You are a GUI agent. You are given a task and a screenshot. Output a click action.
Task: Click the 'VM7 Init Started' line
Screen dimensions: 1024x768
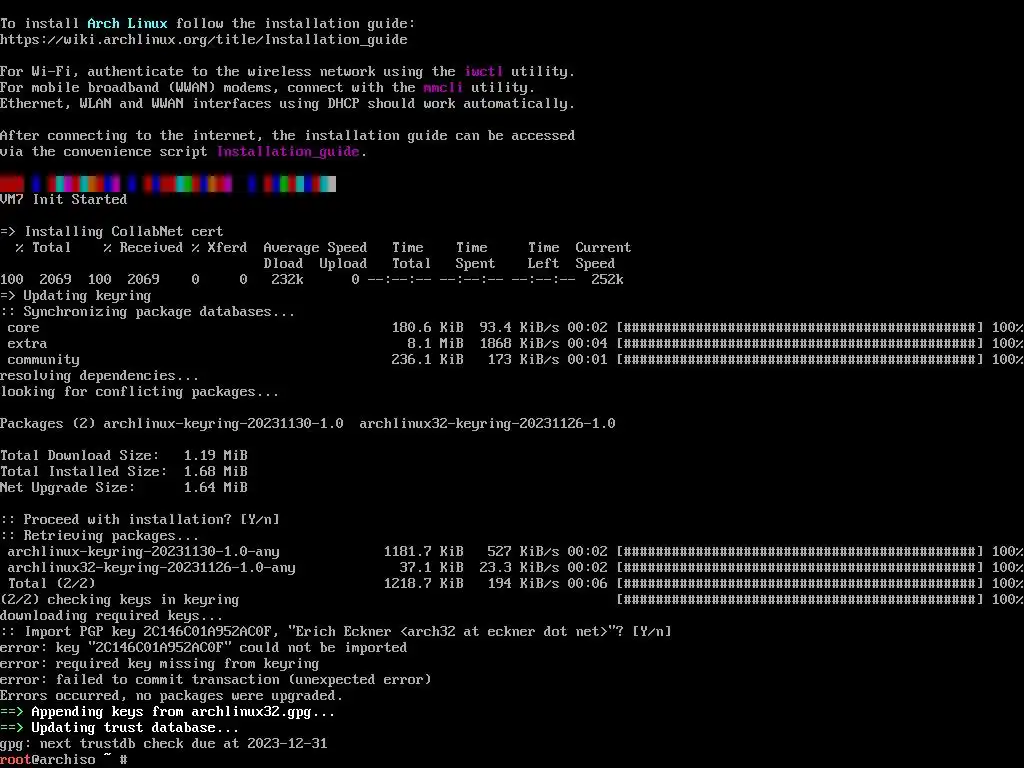63,200
